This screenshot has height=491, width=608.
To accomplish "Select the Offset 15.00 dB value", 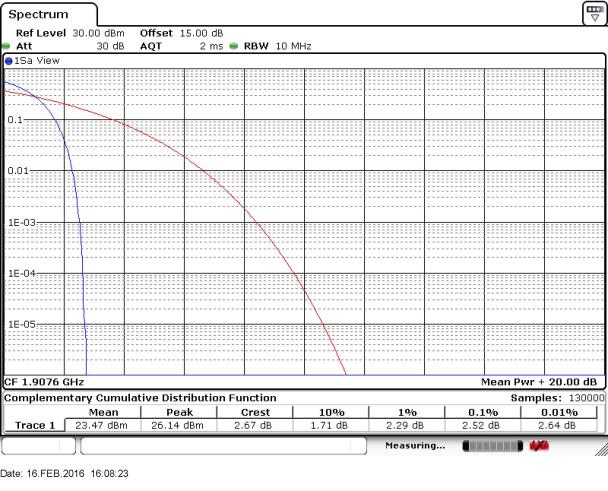I will tap(201, 33).
